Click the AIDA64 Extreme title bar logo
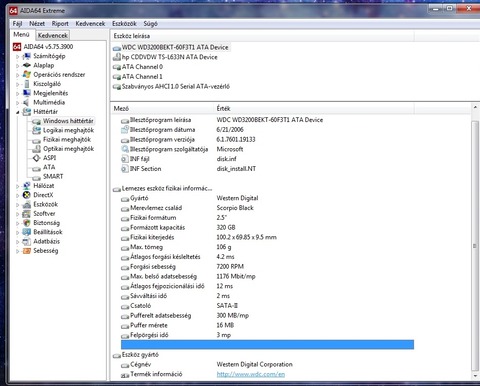Image resolution: width=480 pixels, height=386 pixels. click(13, 11)
